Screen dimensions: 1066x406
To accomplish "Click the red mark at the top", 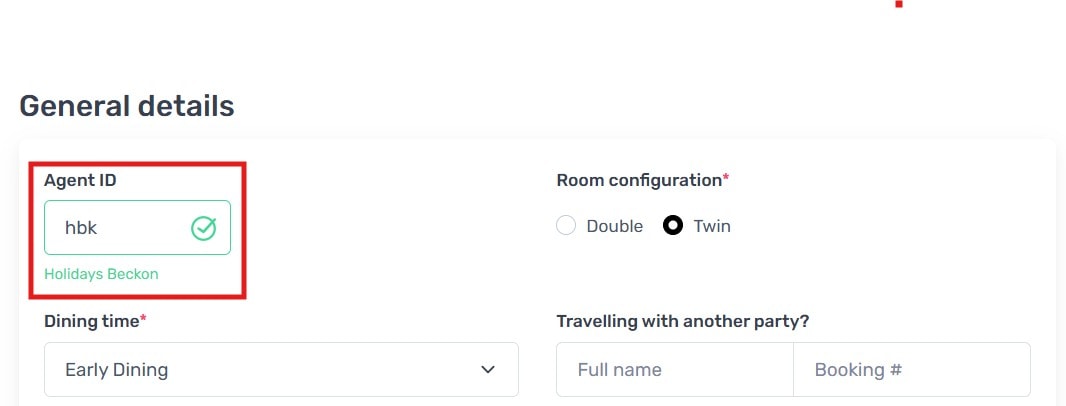I will coord(899,4).
